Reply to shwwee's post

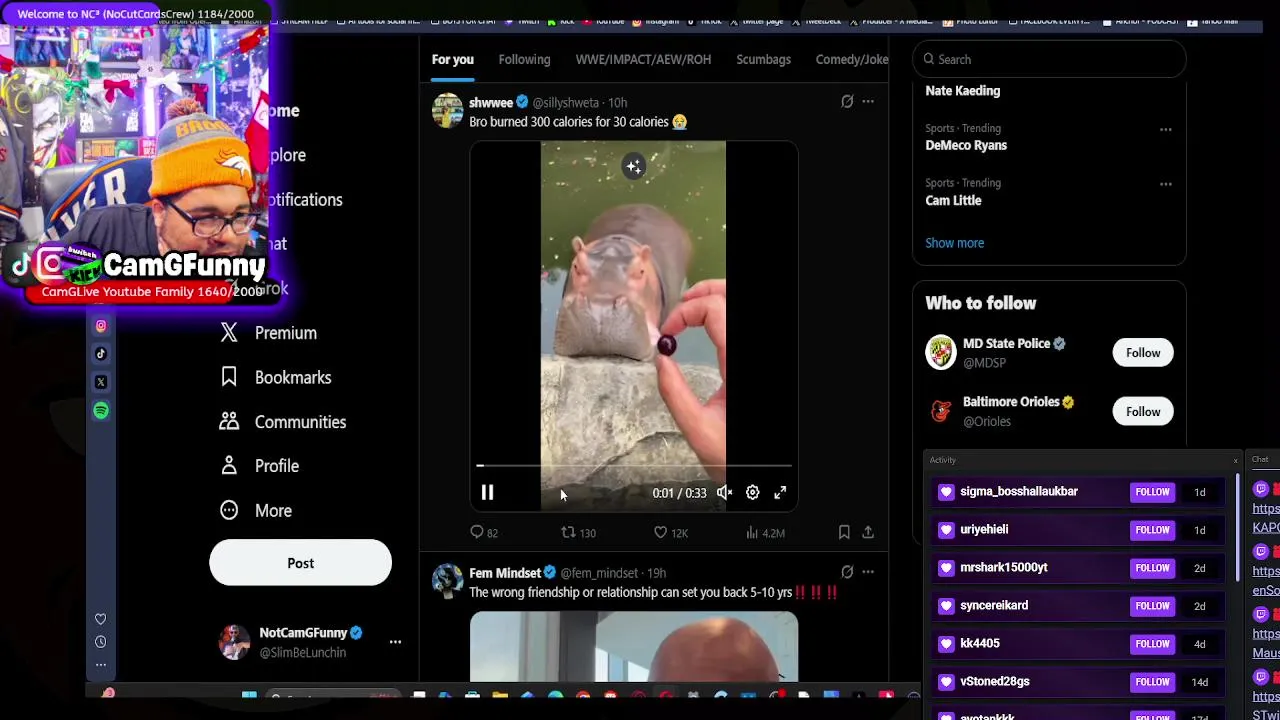click(484, 533)
